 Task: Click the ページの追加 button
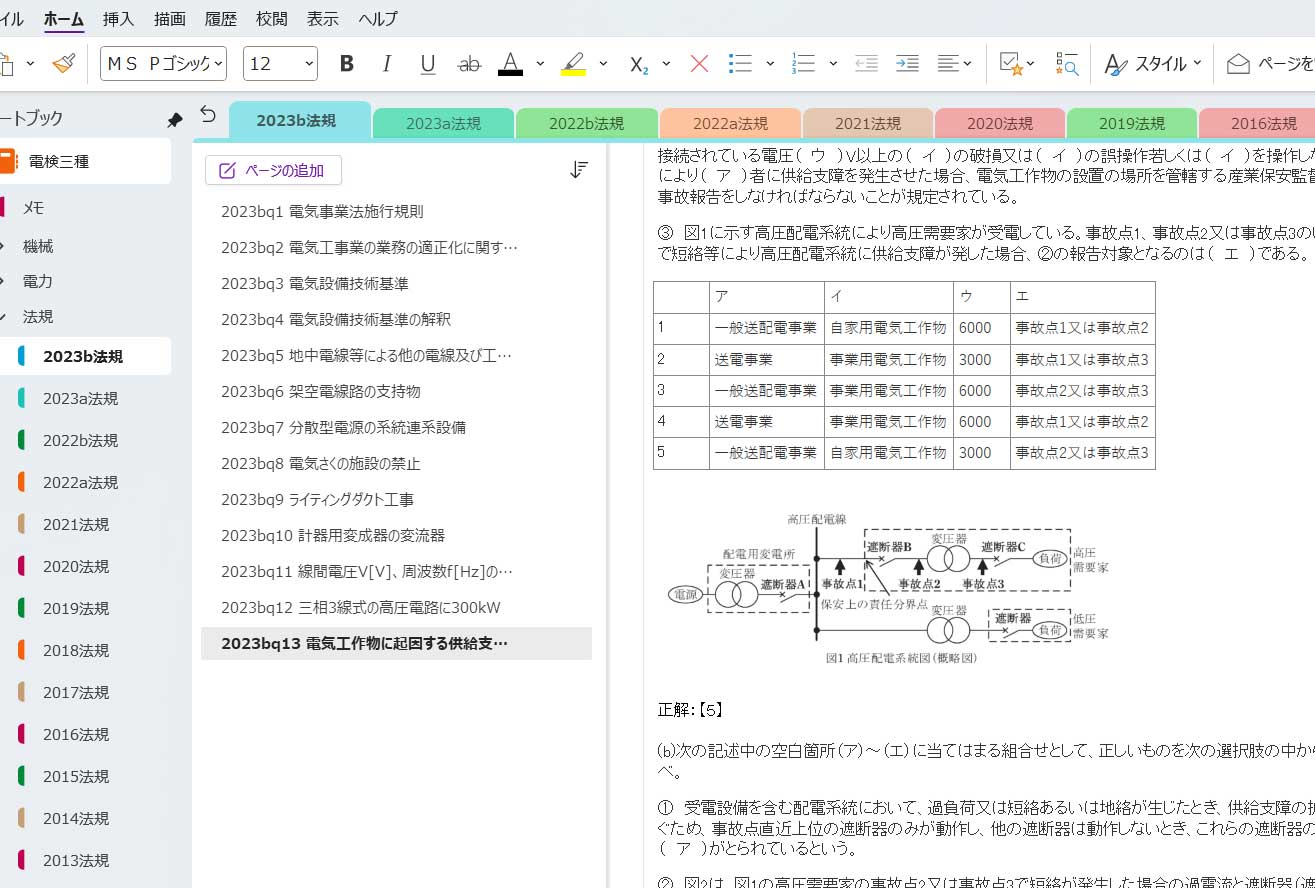tap(273, 170)
